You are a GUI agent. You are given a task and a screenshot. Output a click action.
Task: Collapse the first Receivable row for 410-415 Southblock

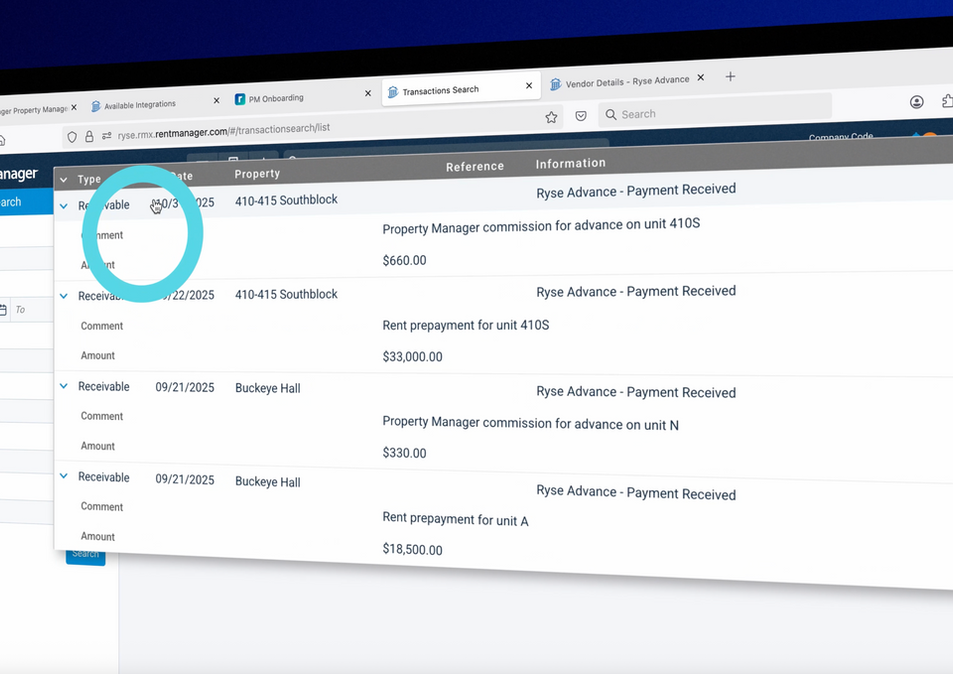click(x=63, y=204)
